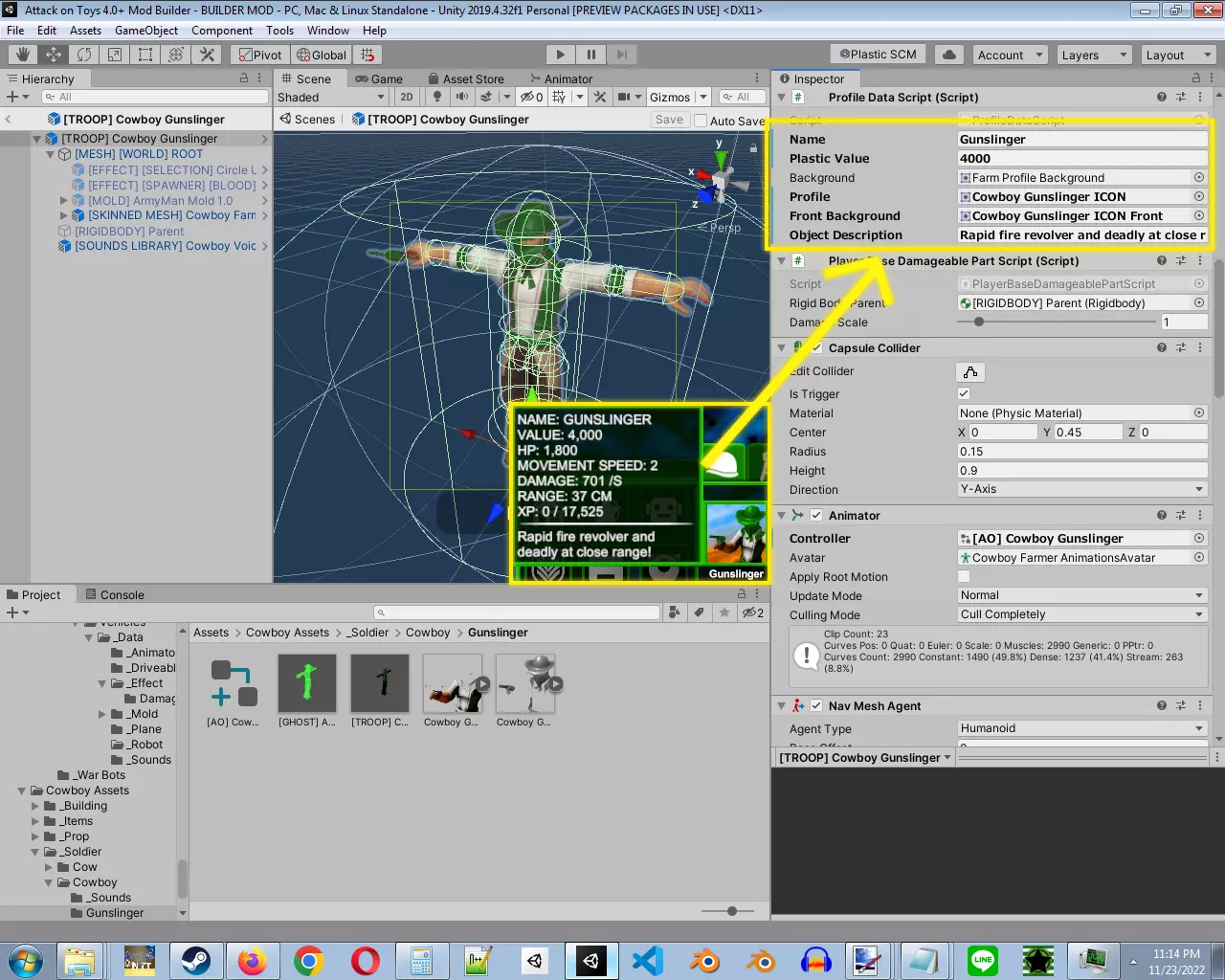Select the Rotate tool
The image size is (1225, 980).
(x=84, y=55)
